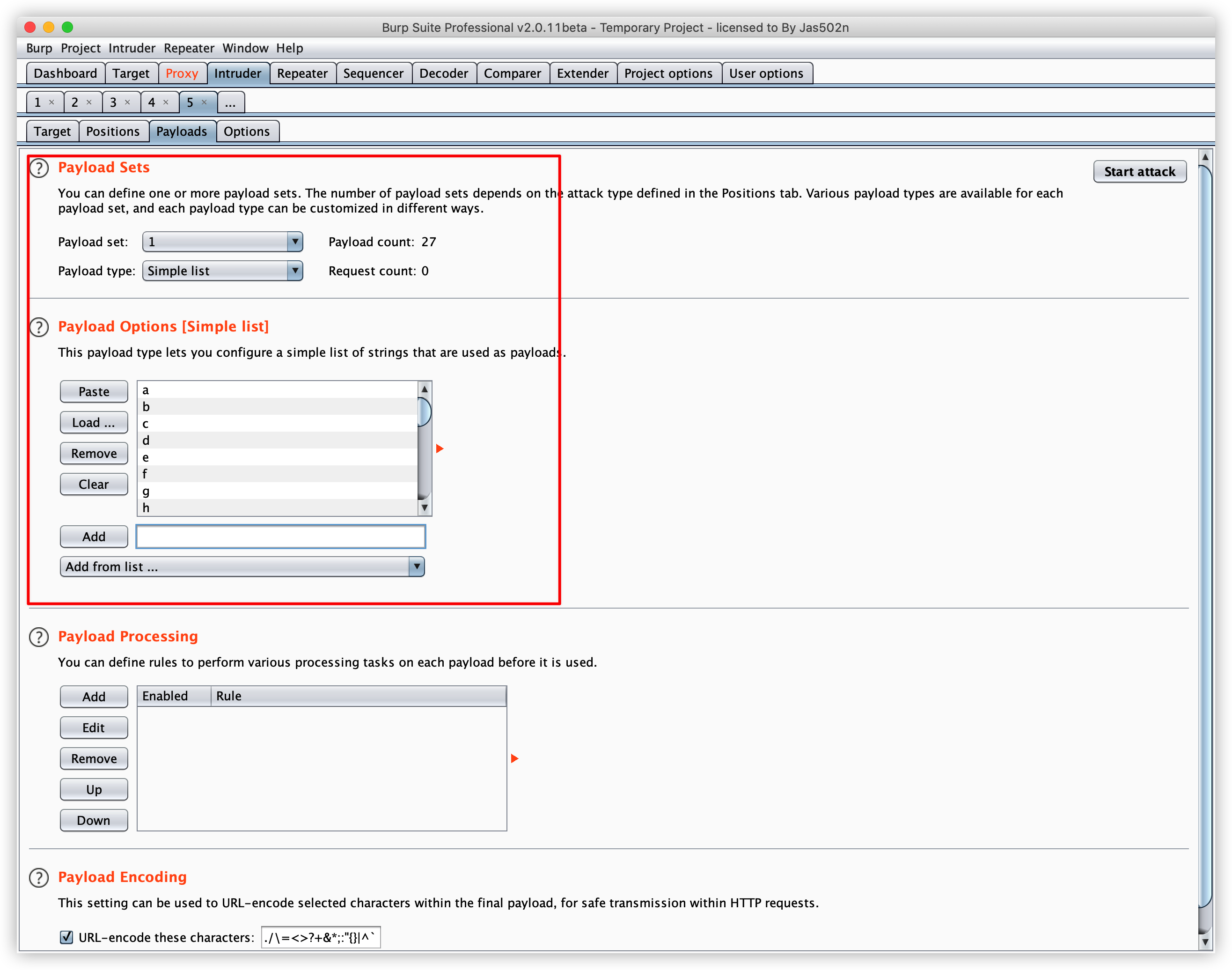This screenshot has width=1232, height=970.
Task: Click the new payload item text field
Action: click(x=280, y=536)
